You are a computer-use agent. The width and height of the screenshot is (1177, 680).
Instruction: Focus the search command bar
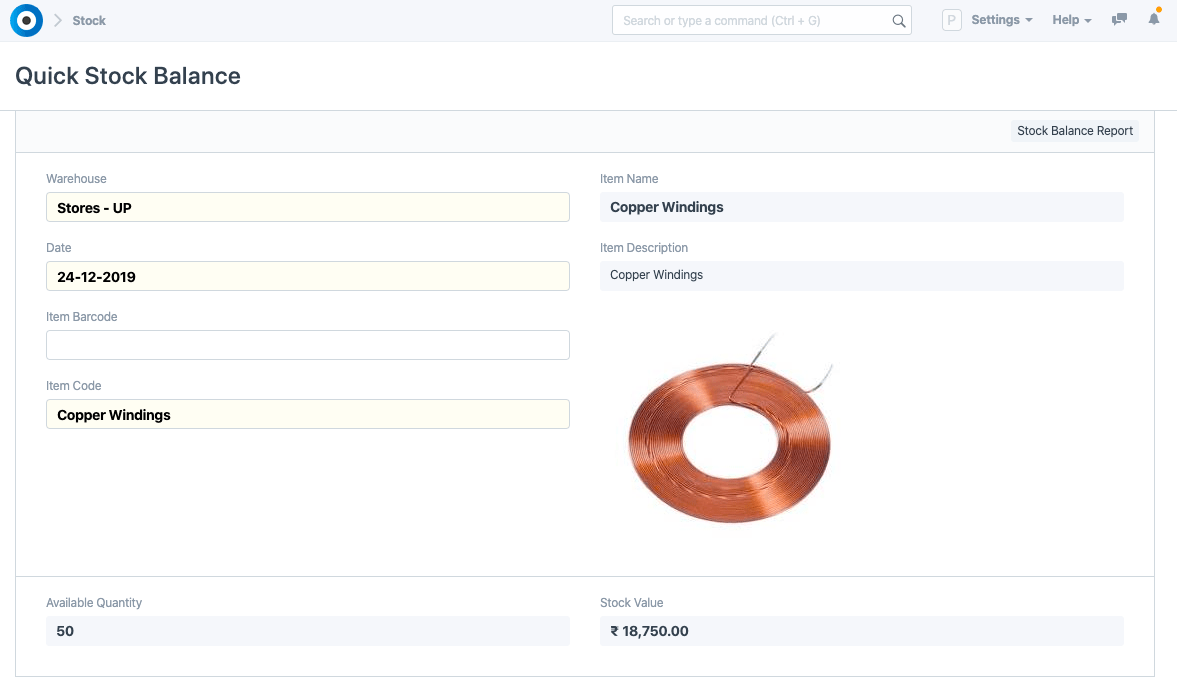click(750, 21)
